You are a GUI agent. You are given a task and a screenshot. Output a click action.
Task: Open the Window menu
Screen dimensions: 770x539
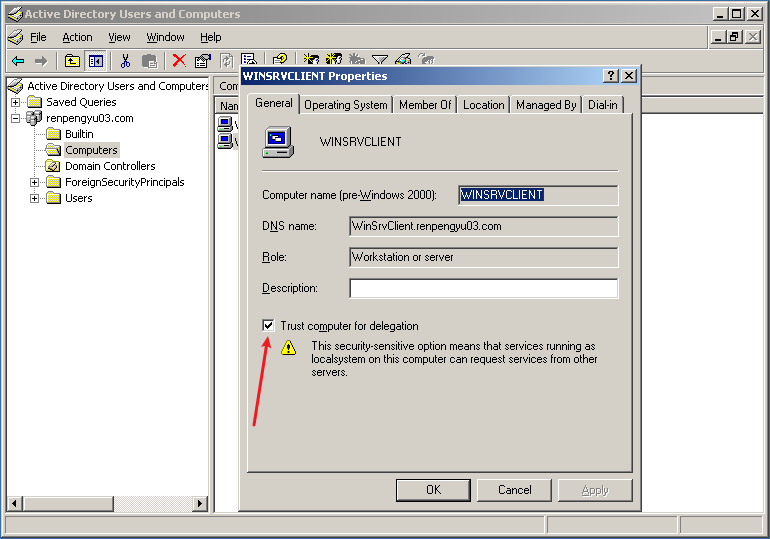[165, 37]
